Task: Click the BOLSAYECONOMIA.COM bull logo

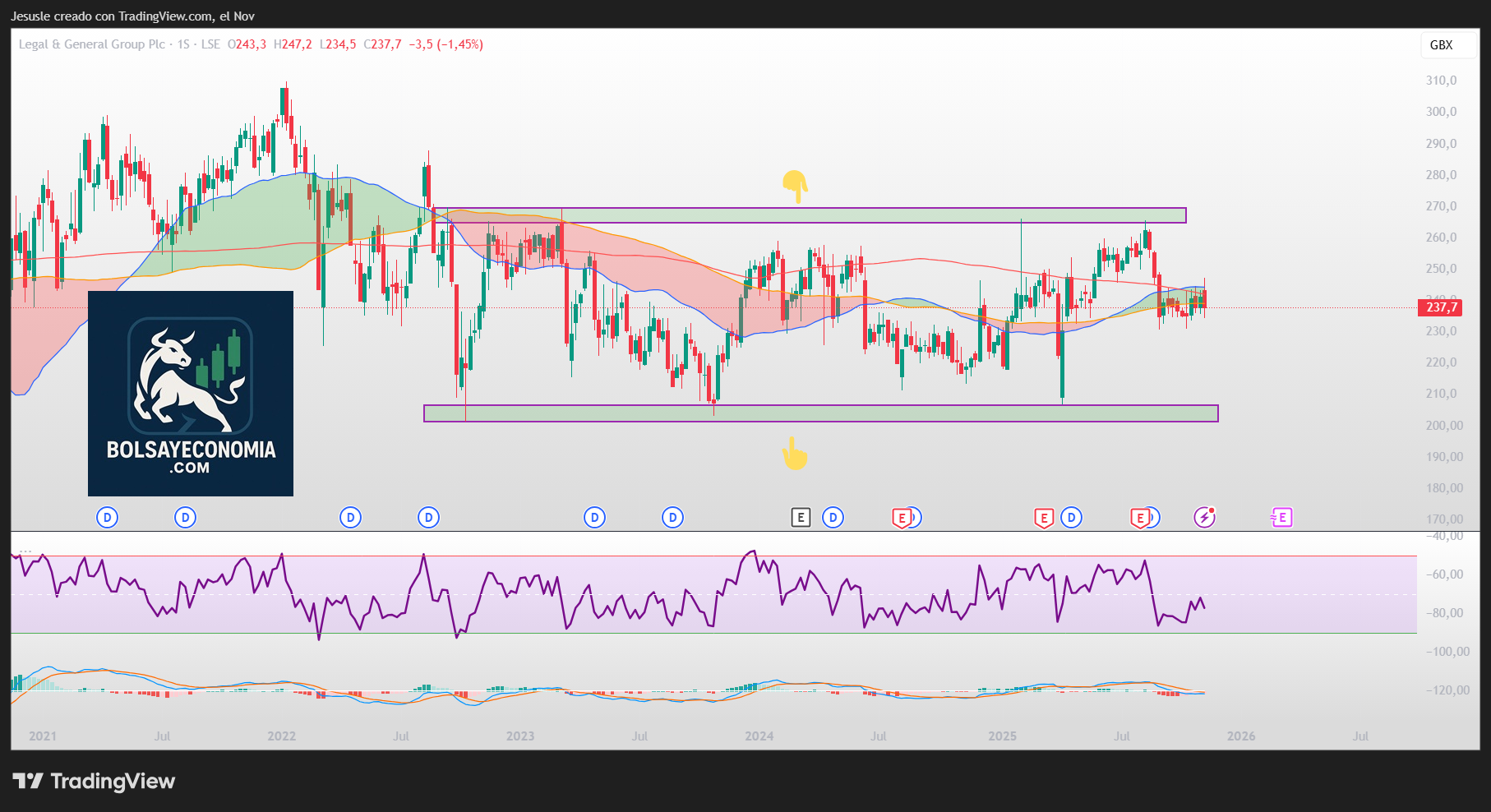Action: pos(191,393)
